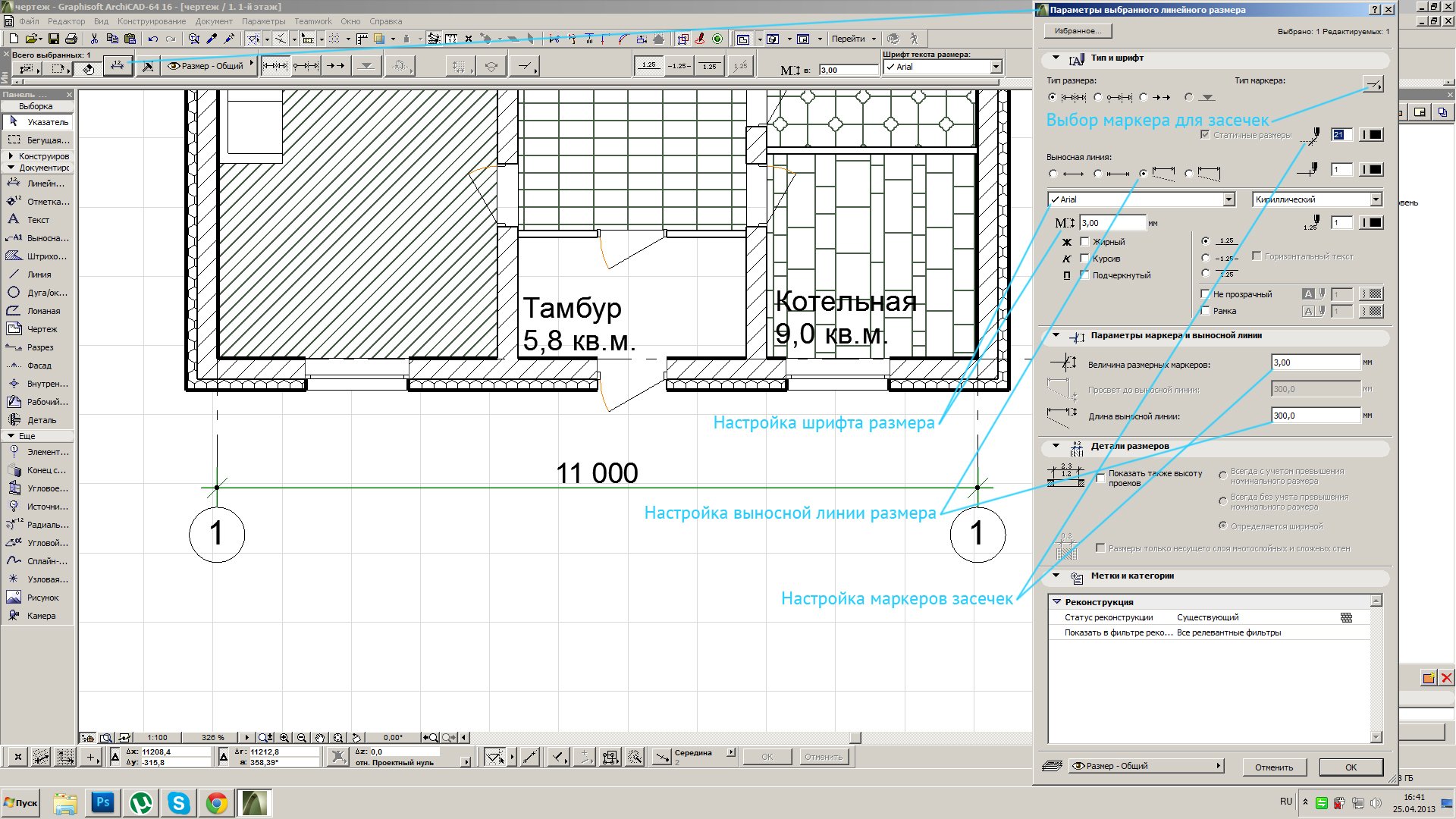1456x819 pixels.
Task: Choose the Разрез section tool
Action: click(x=38, y=347)
